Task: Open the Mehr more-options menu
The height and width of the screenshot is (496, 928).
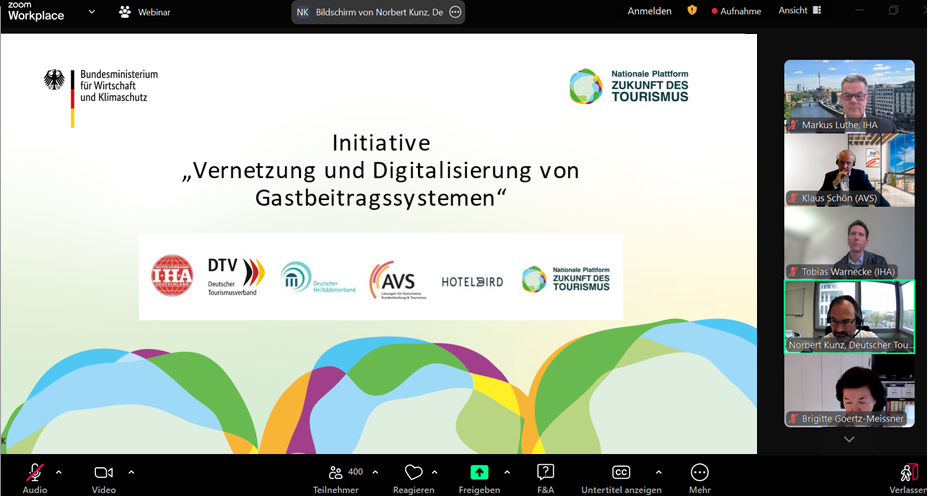Action: (700, 478)
